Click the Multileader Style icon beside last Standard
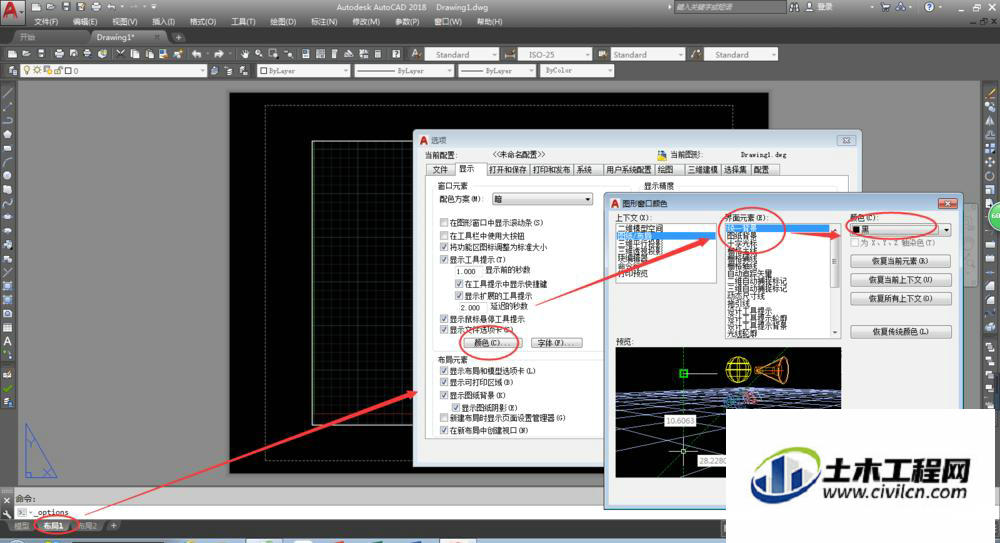Image resolution: width=1000 pixels, height=543 pixels. [697, 54]
